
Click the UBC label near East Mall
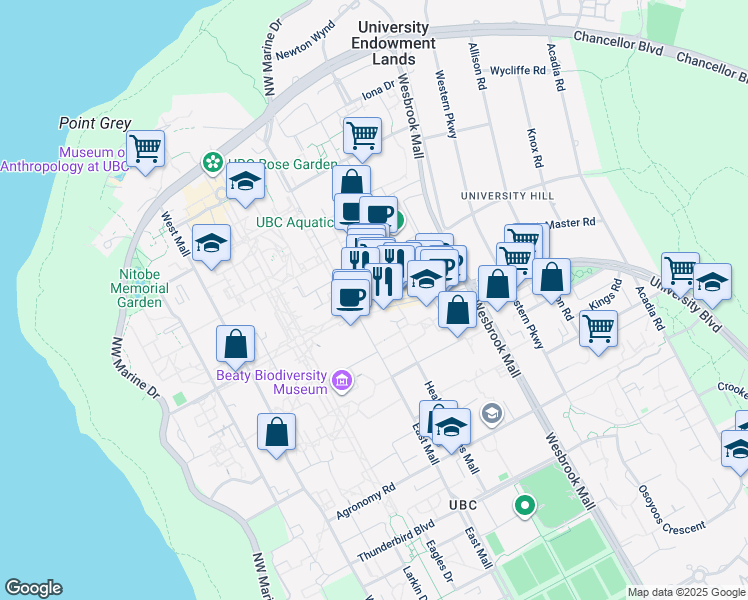point(463,505)
